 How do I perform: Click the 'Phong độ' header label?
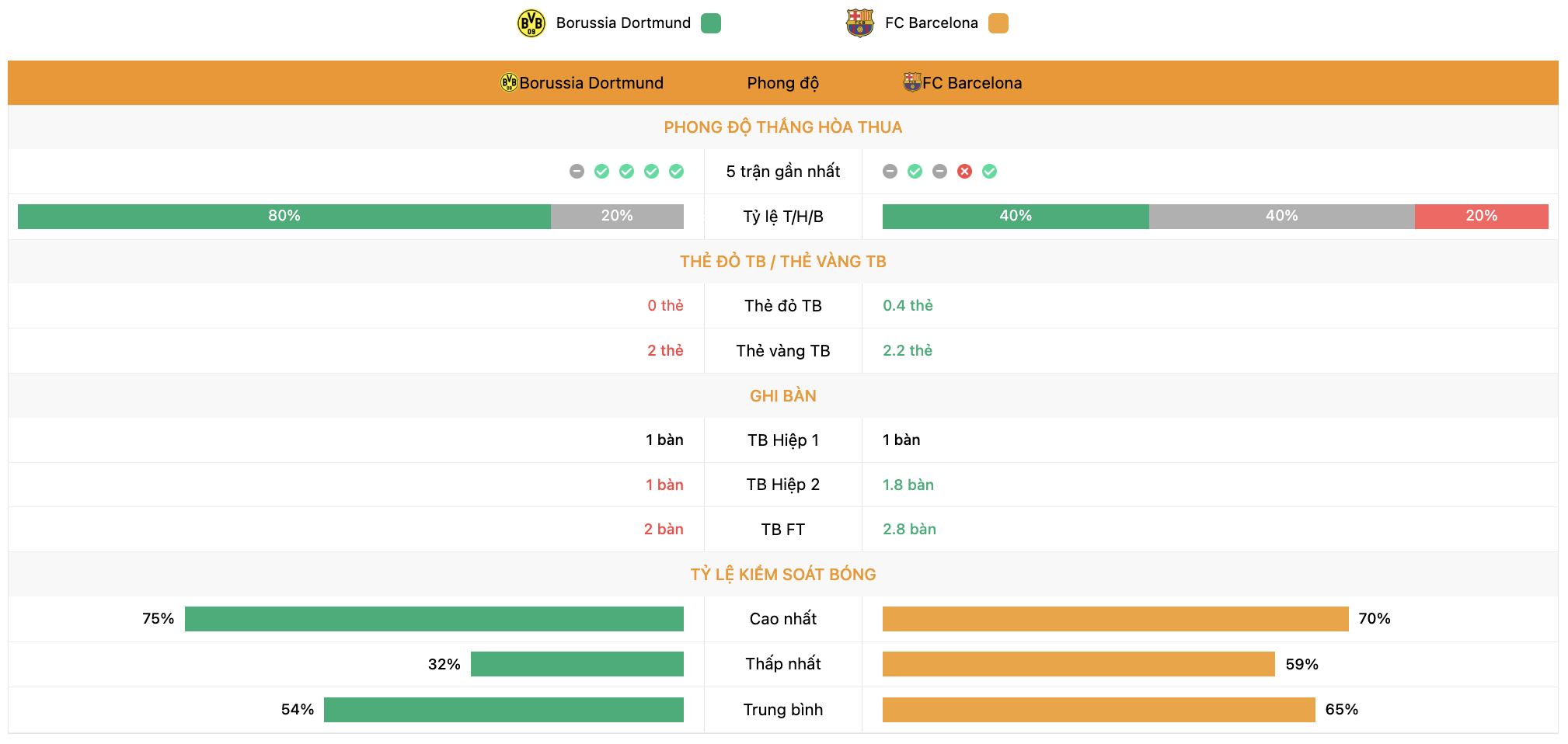783,83
